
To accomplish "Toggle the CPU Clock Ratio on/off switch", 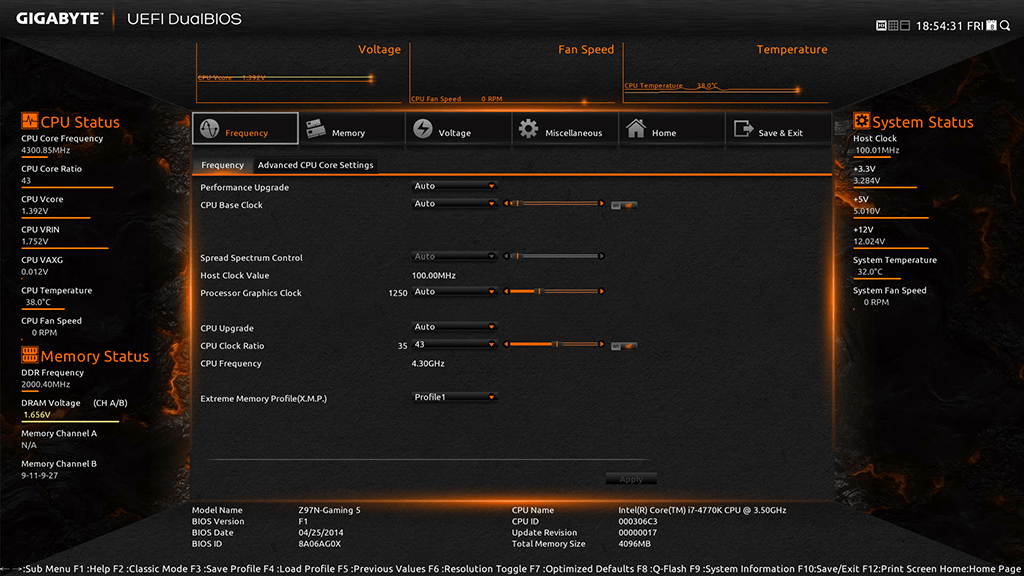I will (624, 346).
